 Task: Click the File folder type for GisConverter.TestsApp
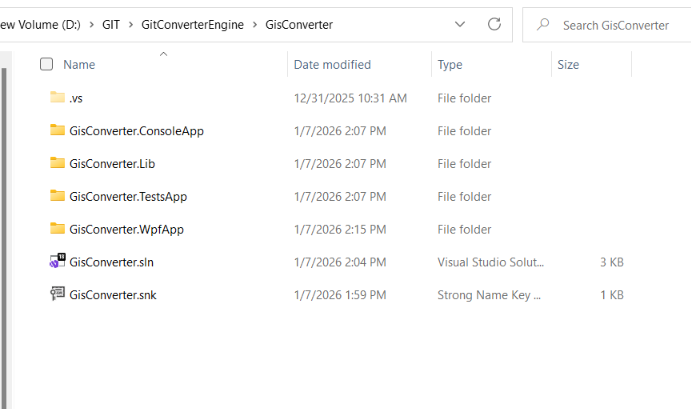point(464,197)
